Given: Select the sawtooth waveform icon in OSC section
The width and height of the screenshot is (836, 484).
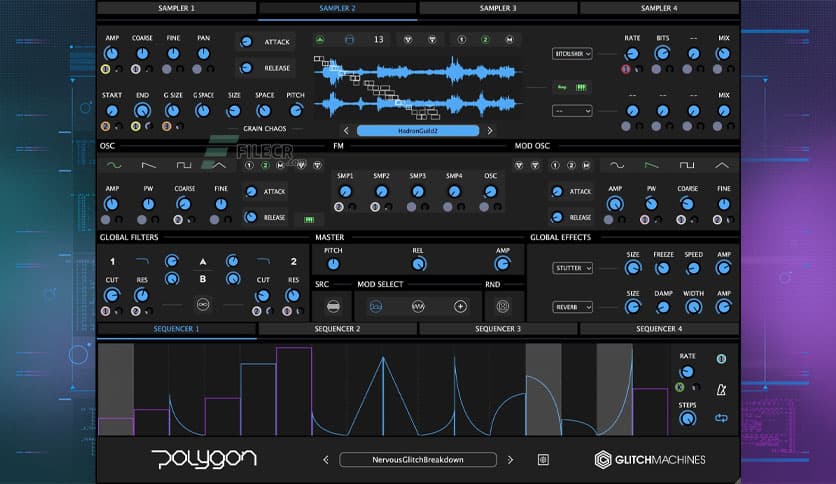Looking at the screenshot, I should pos(149,165).
